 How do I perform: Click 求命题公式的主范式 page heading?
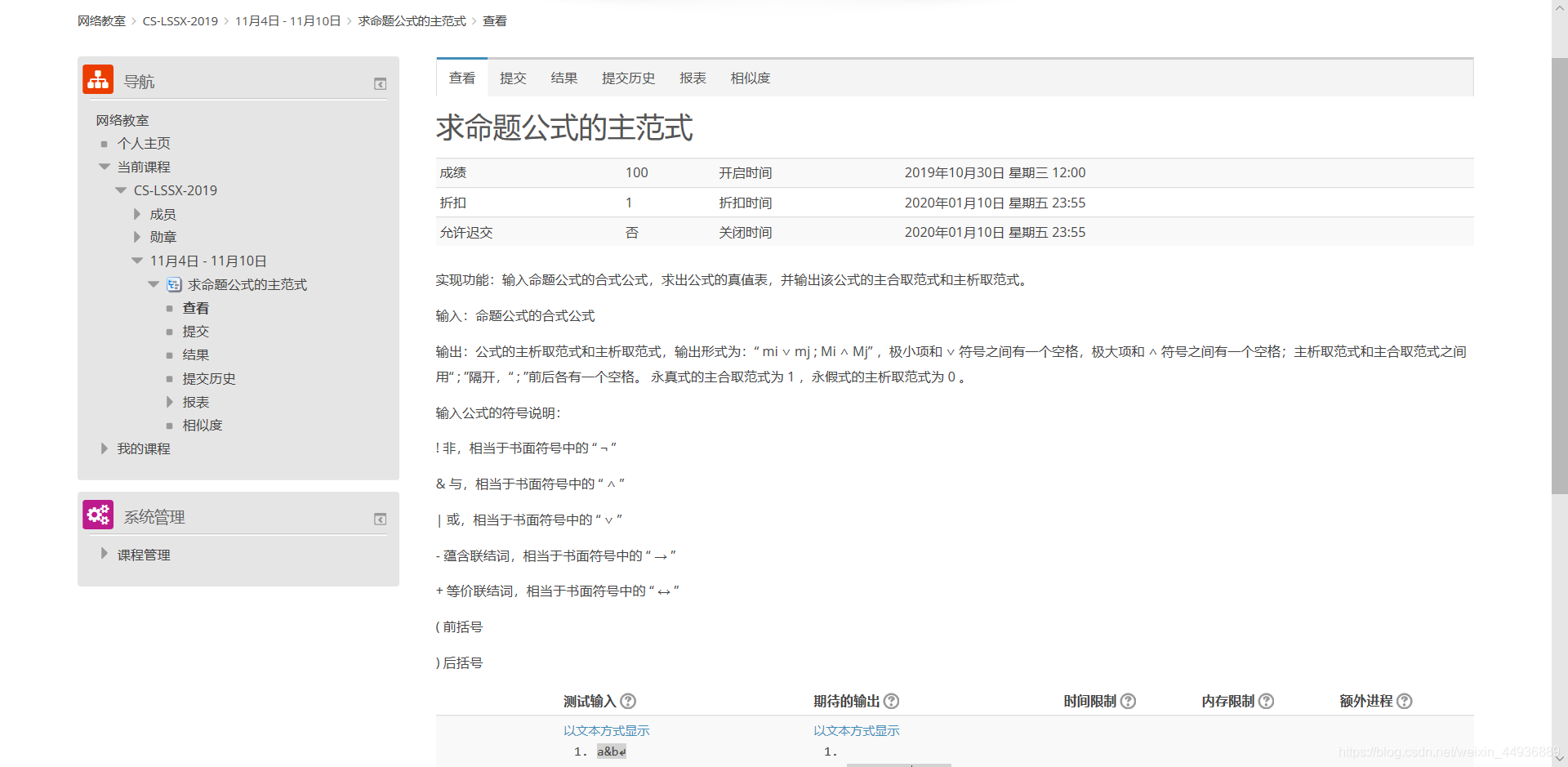(564, 127)
